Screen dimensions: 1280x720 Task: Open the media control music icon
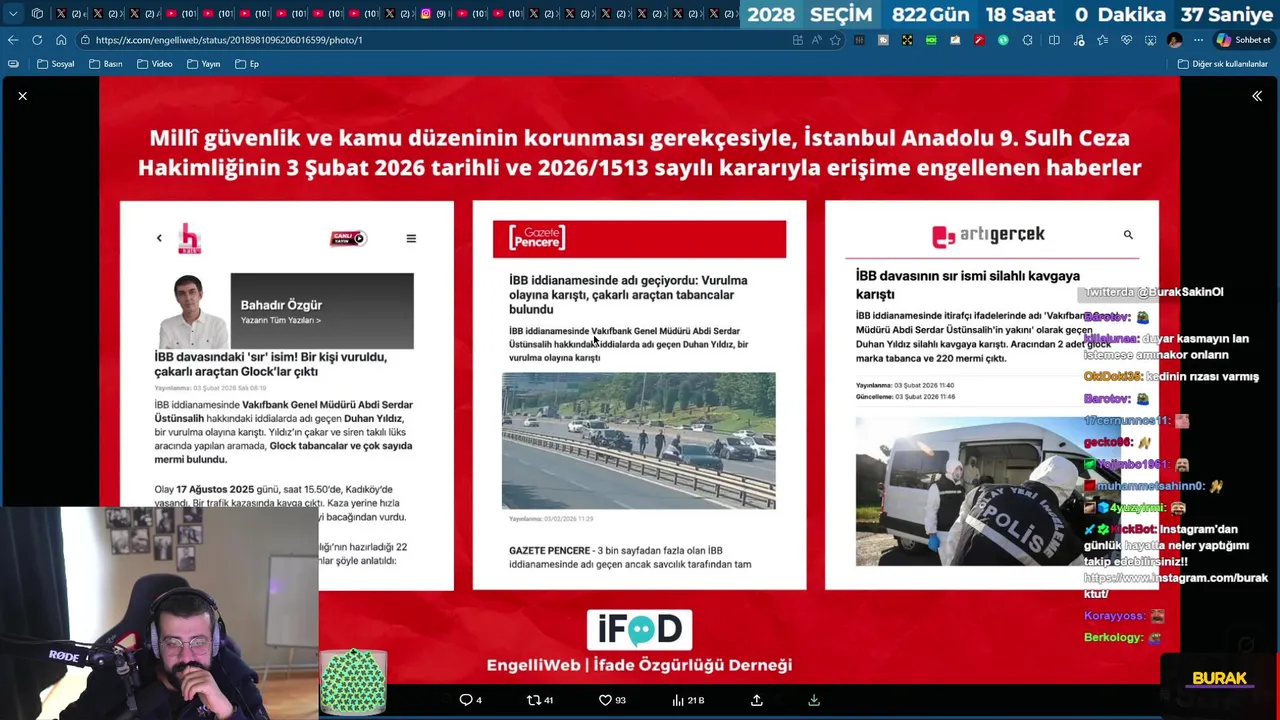click(x=1078, y=40)
